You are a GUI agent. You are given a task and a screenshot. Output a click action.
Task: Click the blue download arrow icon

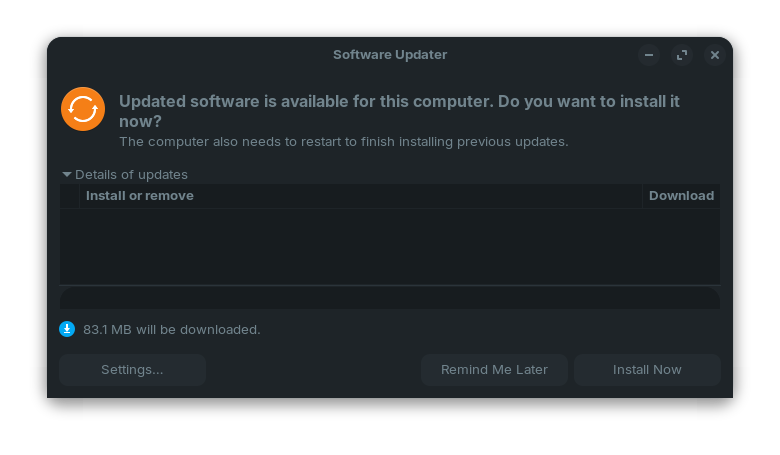67,329
